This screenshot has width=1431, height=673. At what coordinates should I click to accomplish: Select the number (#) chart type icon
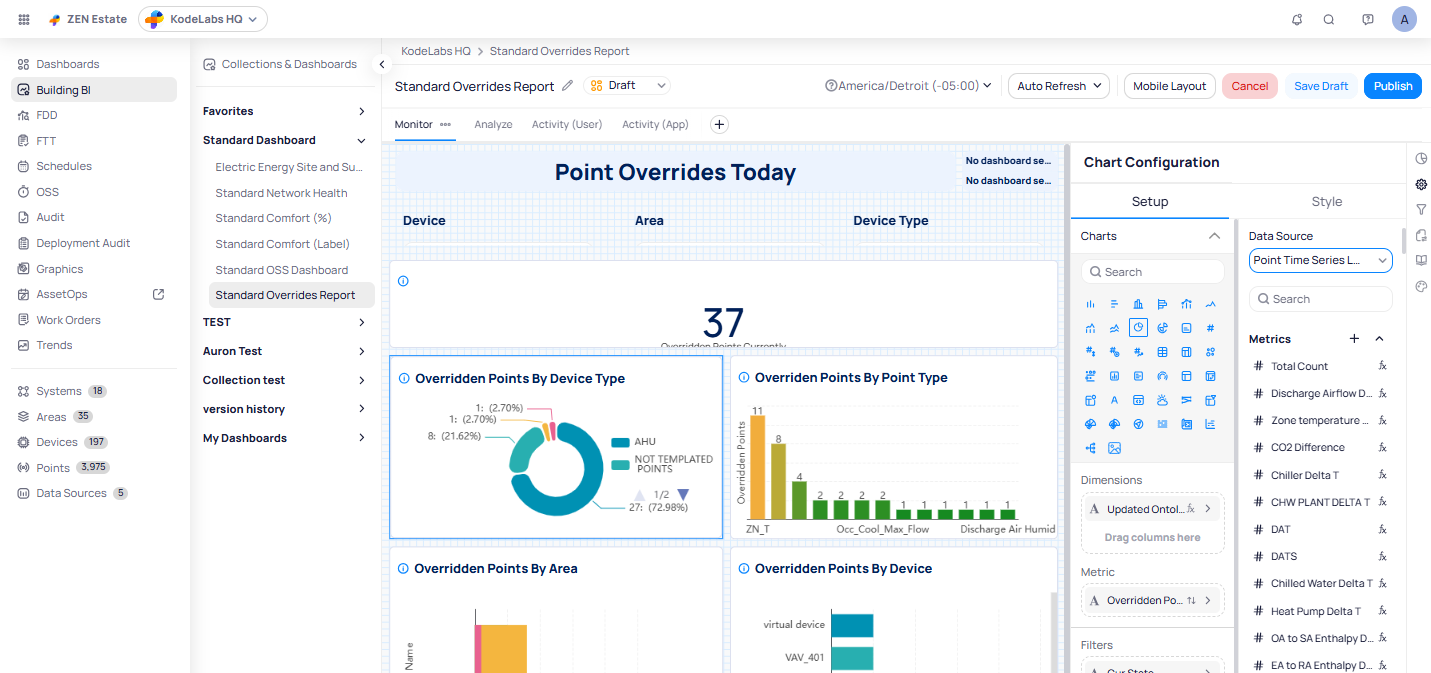tap(1210, 328)
